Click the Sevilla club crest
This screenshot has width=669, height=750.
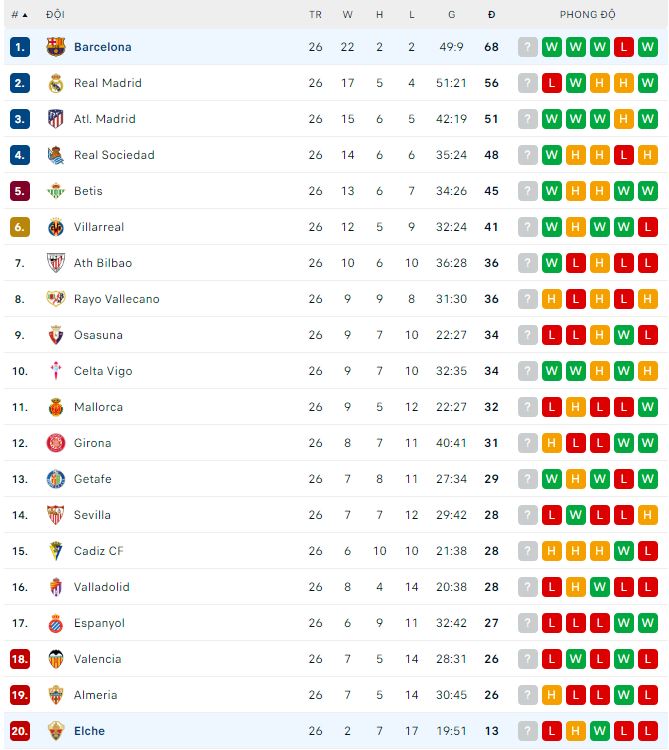coord(56,515)
